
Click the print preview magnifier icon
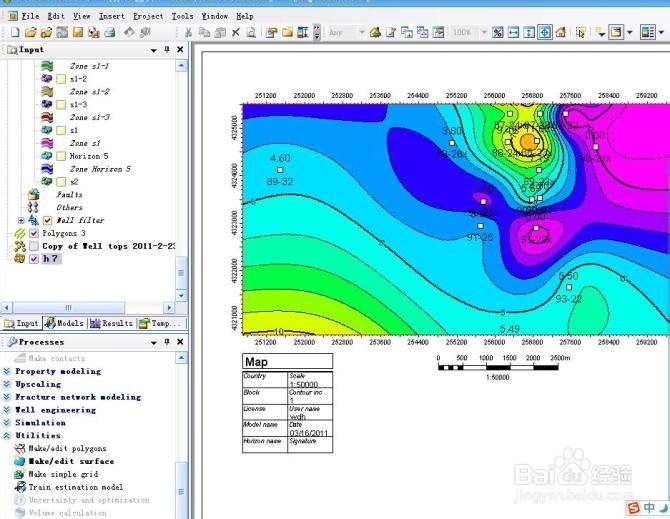point(251,32)
